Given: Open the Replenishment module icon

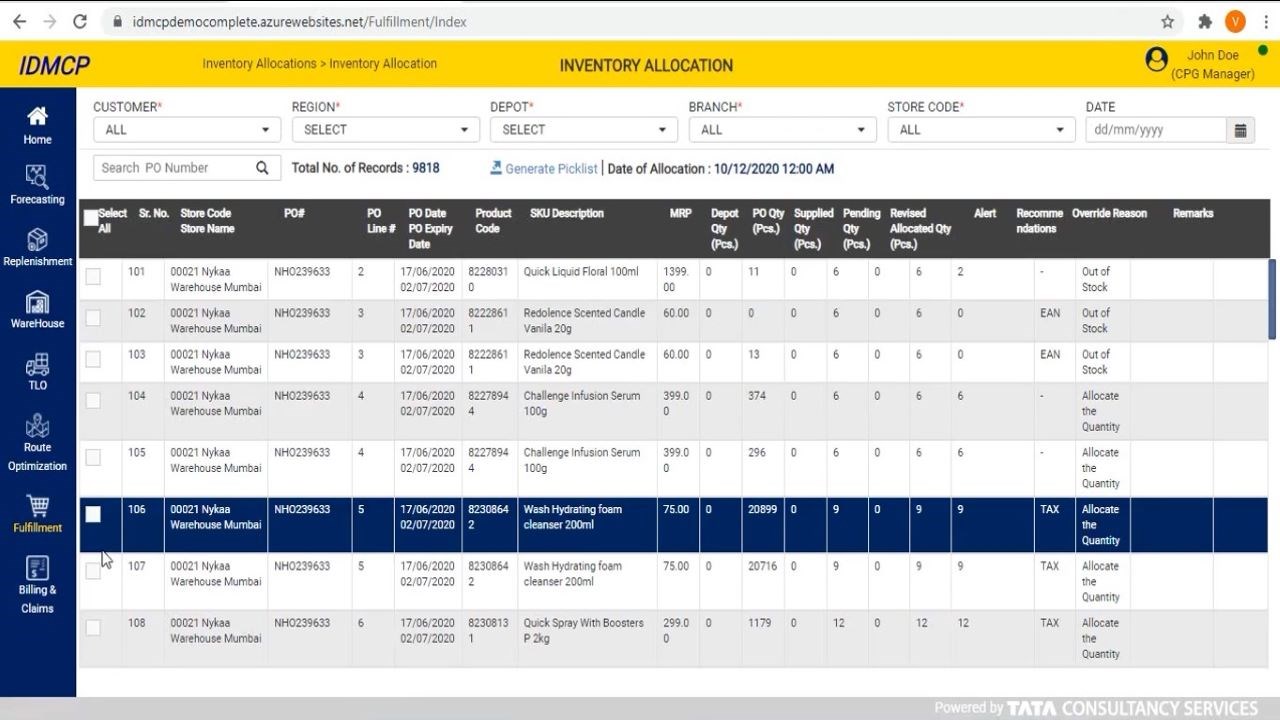Looking at the screenshot, I should tap(37, 239).
